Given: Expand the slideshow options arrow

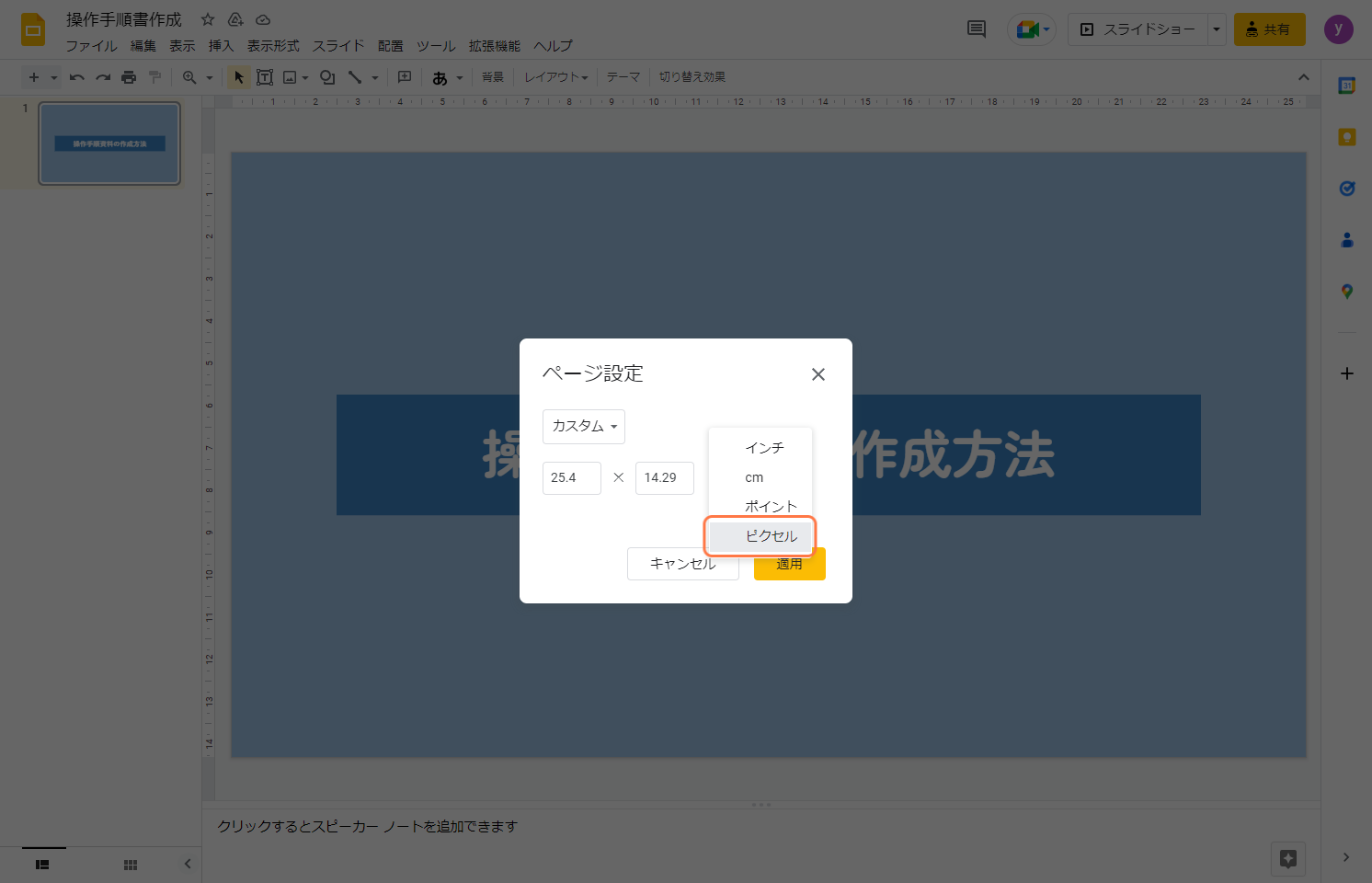Looking at the screenshot, I should (1217, 29).
